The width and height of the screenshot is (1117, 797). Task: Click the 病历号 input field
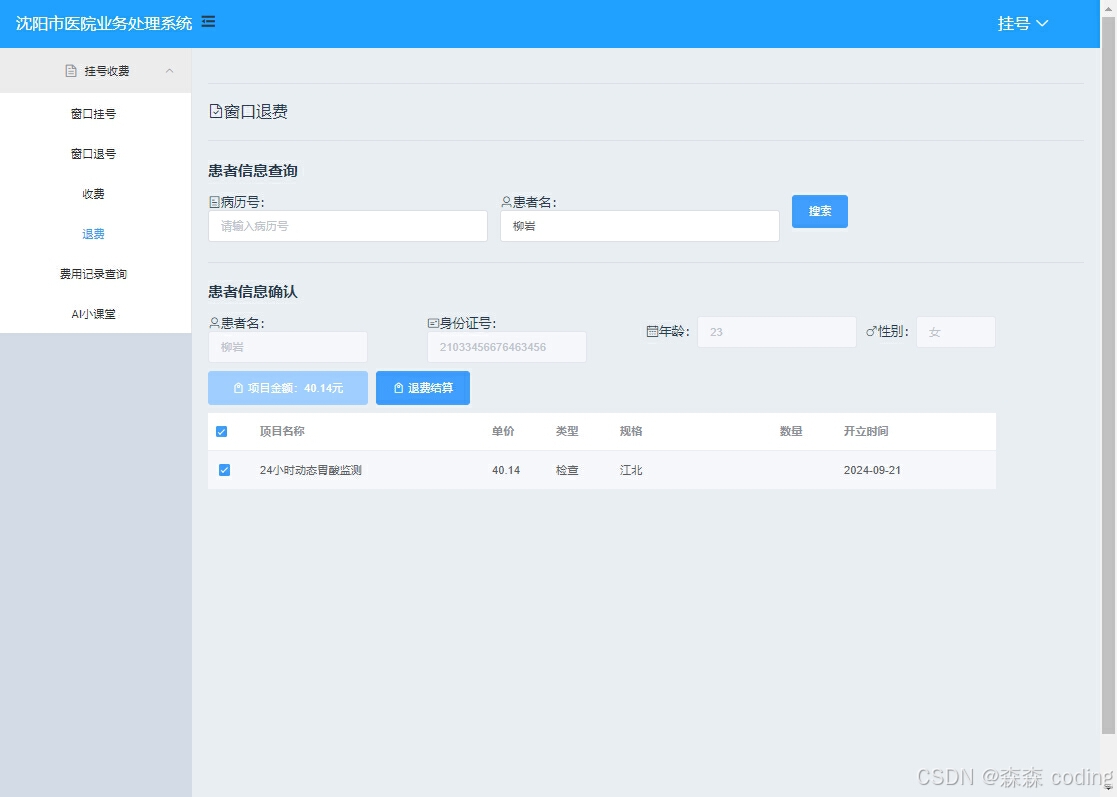(347, 225)
